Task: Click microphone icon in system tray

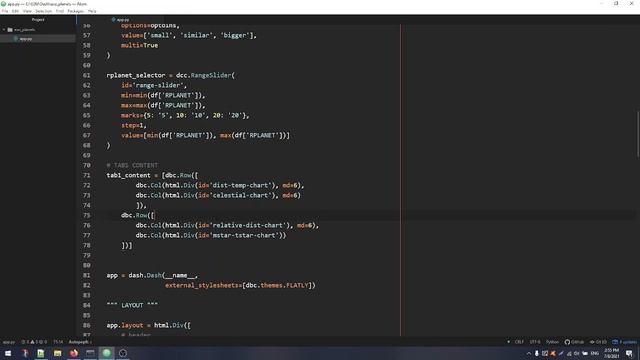Action: point(537,353)
